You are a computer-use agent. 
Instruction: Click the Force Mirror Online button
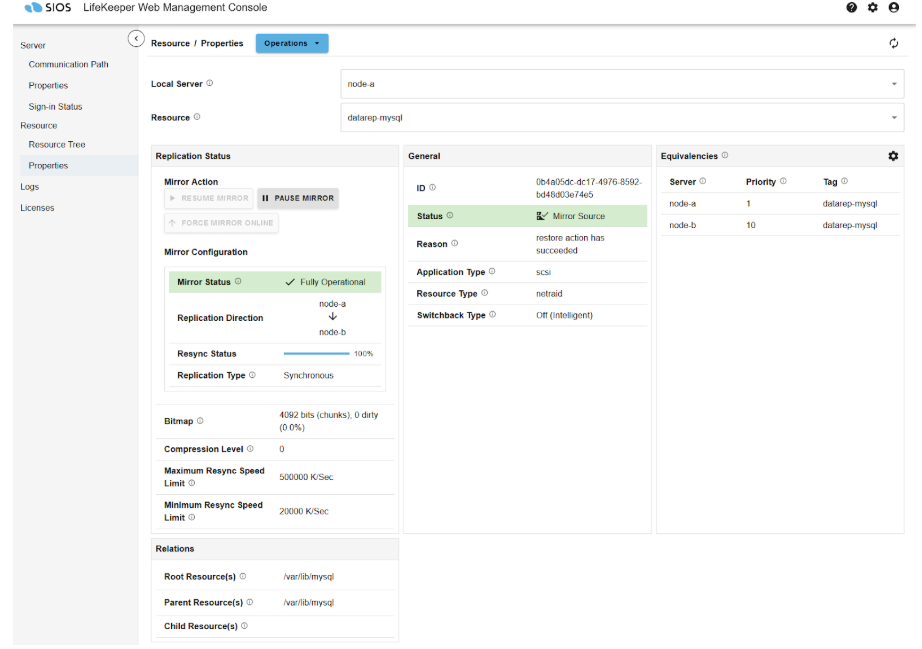[x=221, y=223]
